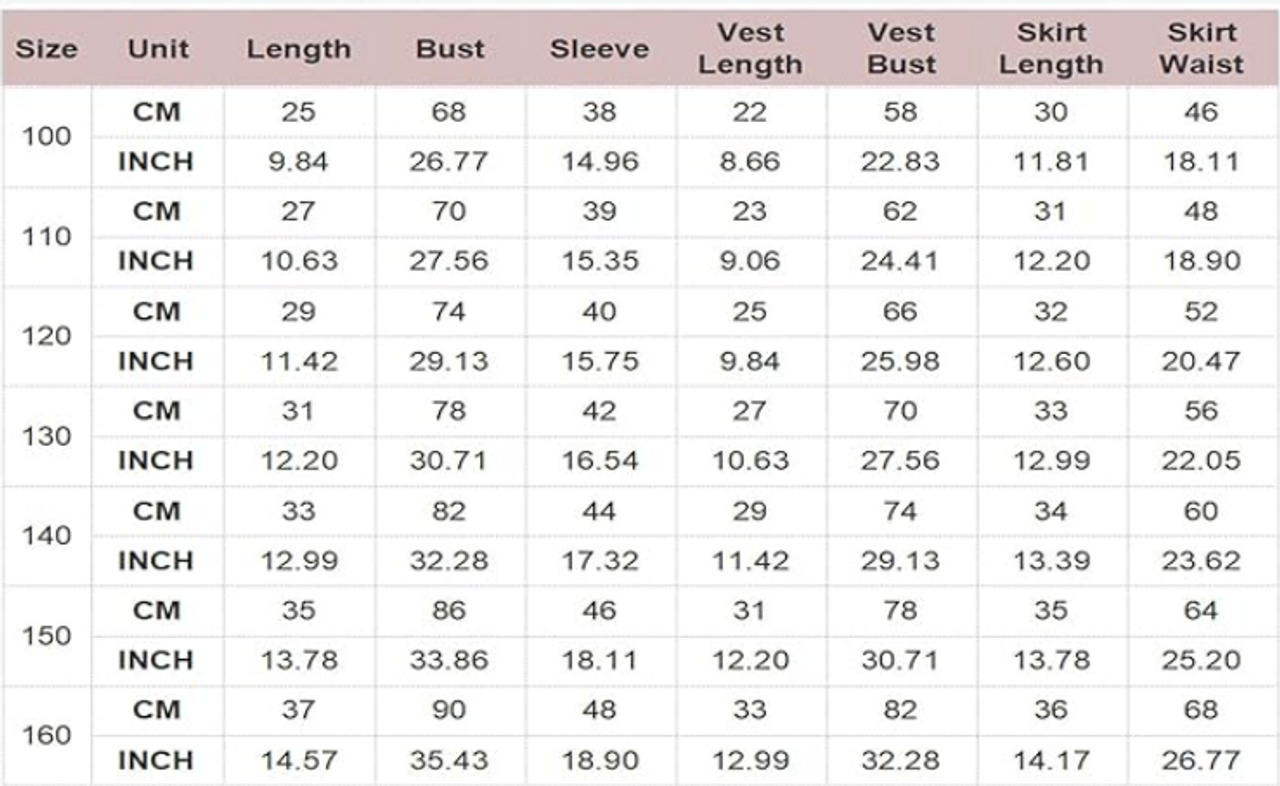This screenshot has height=786, width=1280.
Task: Click the Size column header
Action: click(47, 48)
